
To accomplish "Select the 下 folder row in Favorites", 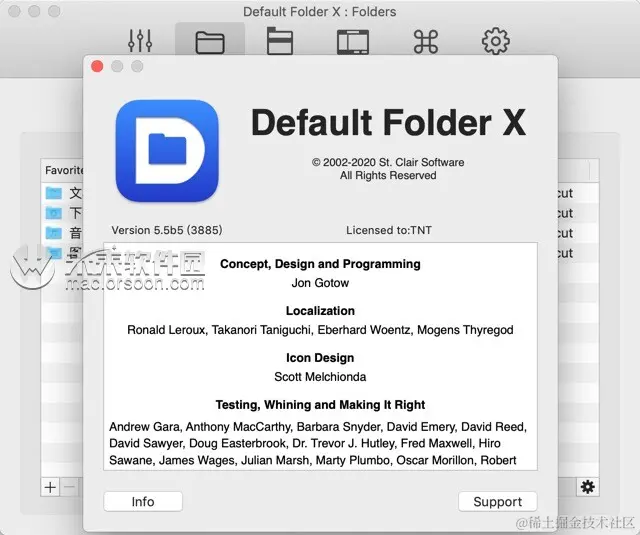I will point(62,213).
